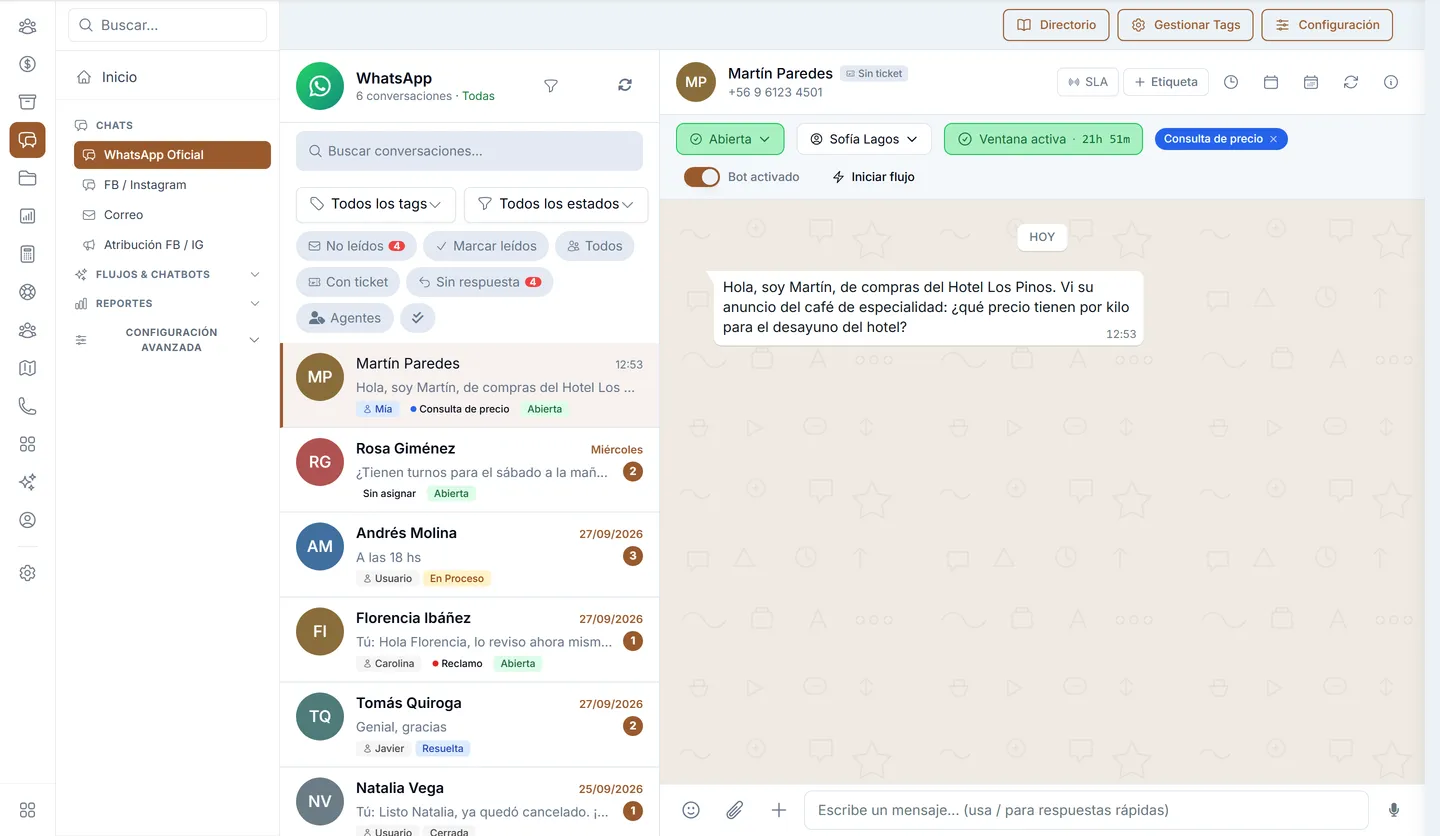The image size is (1440, 836).
Task: Click the double-check icon chip
Action: point(417,318)
